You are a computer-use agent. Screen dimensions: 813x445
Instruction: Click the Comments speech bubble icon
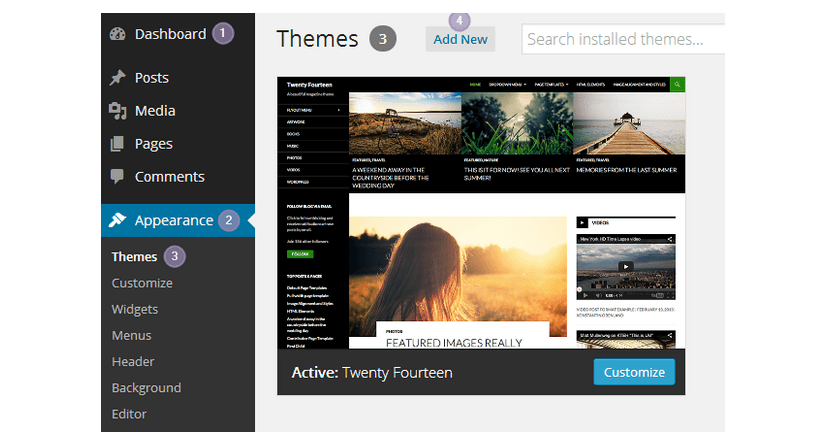tap(117, 176)
